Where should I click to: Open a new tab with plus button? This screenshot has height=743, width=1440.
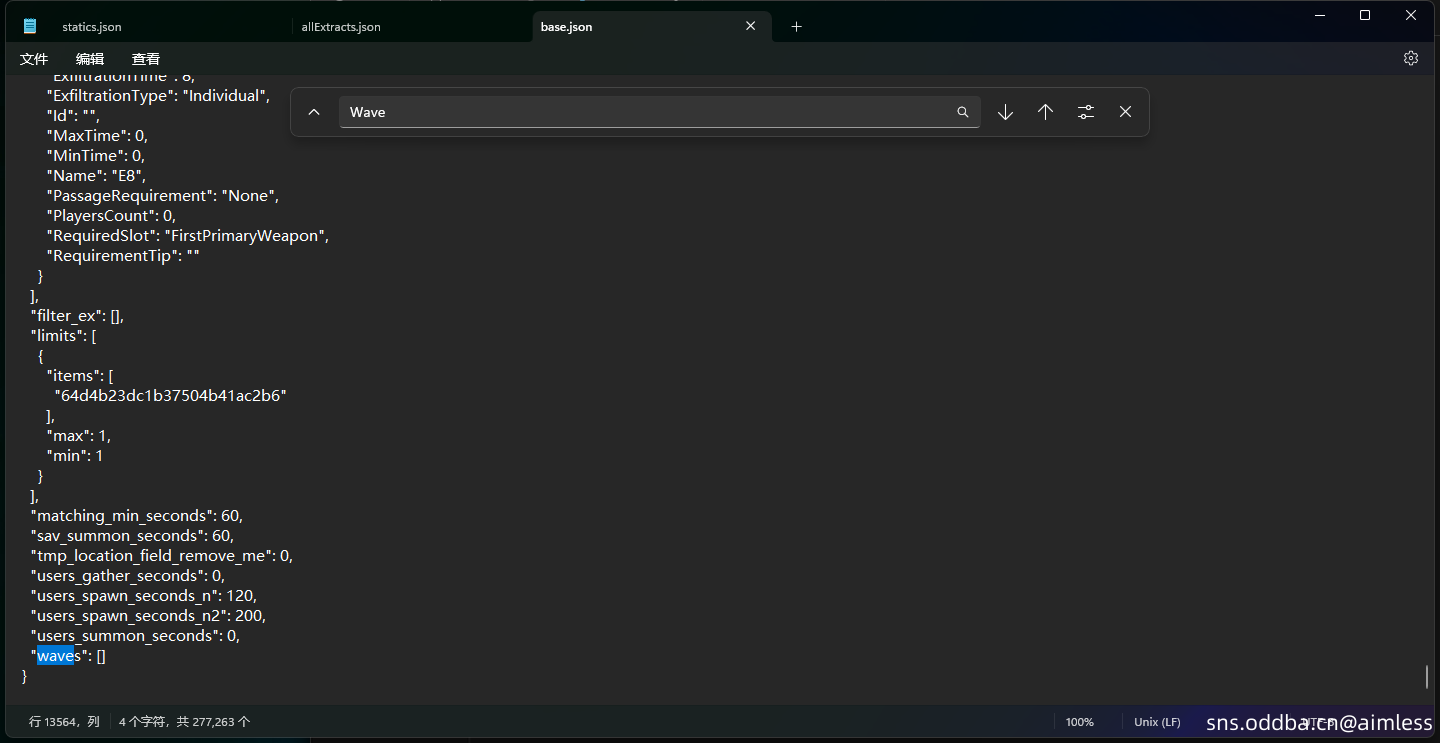click(x=796, y=27)
